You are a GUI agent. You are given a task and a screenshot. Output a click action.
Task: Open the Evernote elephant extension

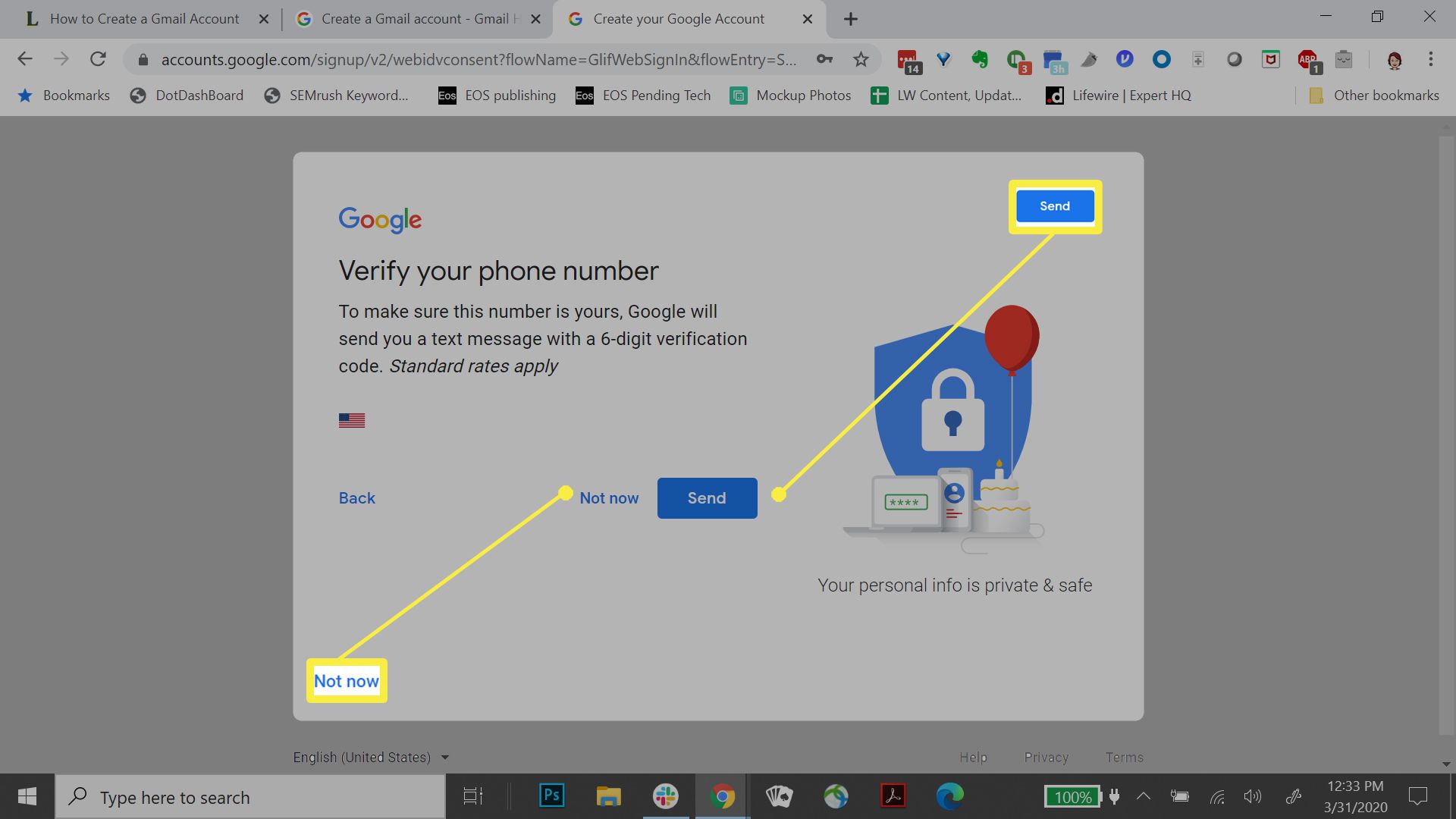coord(980,59)
